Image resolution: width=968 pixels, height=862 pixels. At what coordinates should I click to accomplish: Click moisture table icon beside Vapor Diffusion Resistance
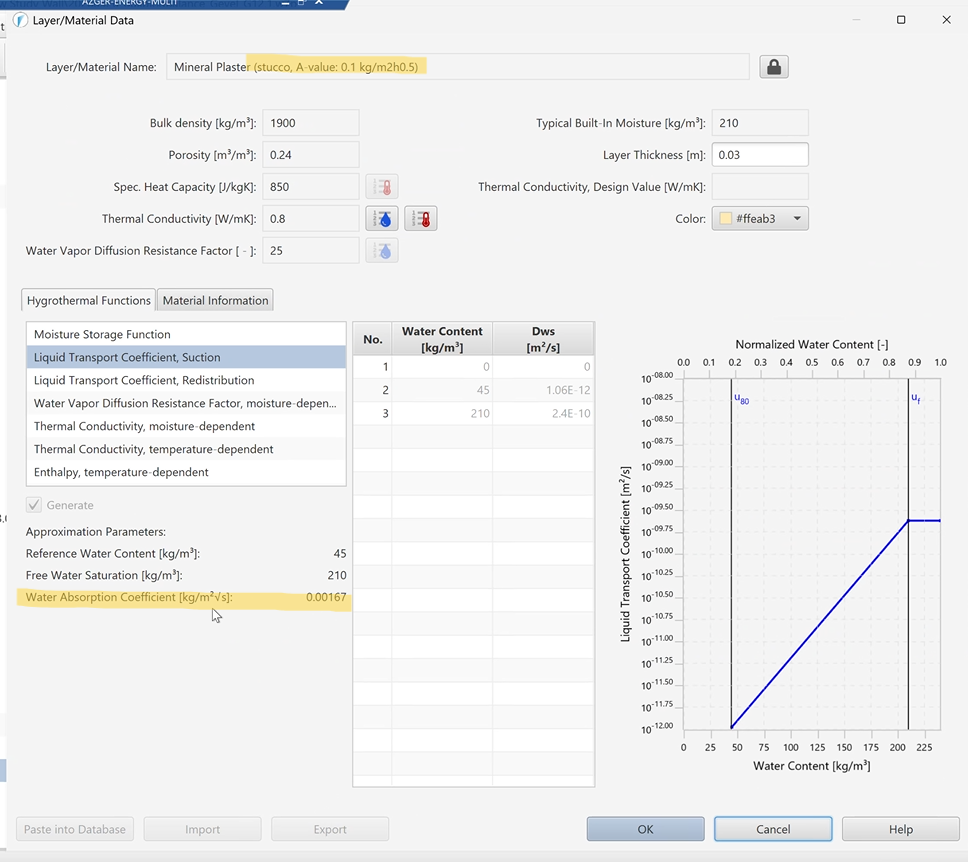coord(382,251)
